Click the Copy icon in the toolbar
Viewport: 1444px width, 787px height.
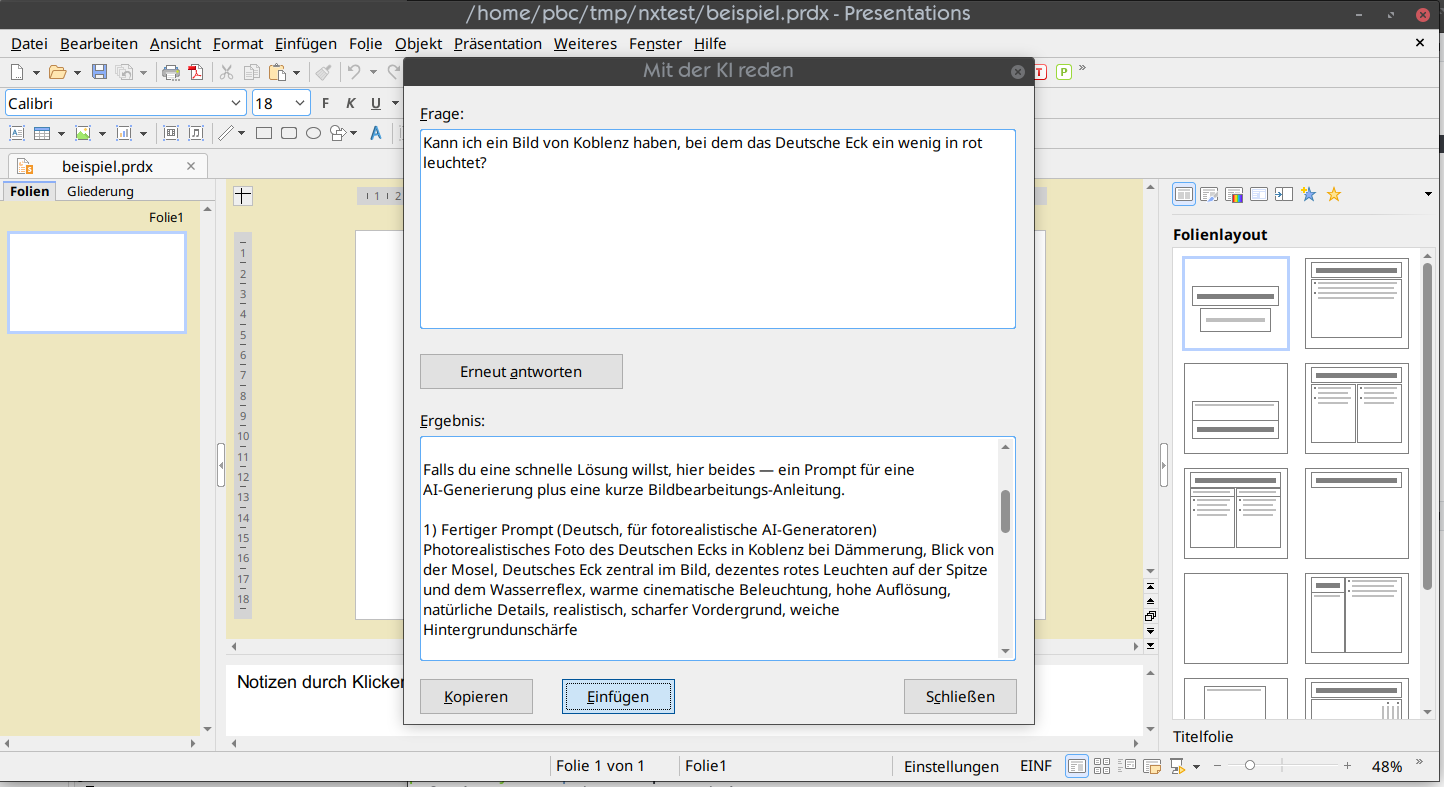click(252, 72)
